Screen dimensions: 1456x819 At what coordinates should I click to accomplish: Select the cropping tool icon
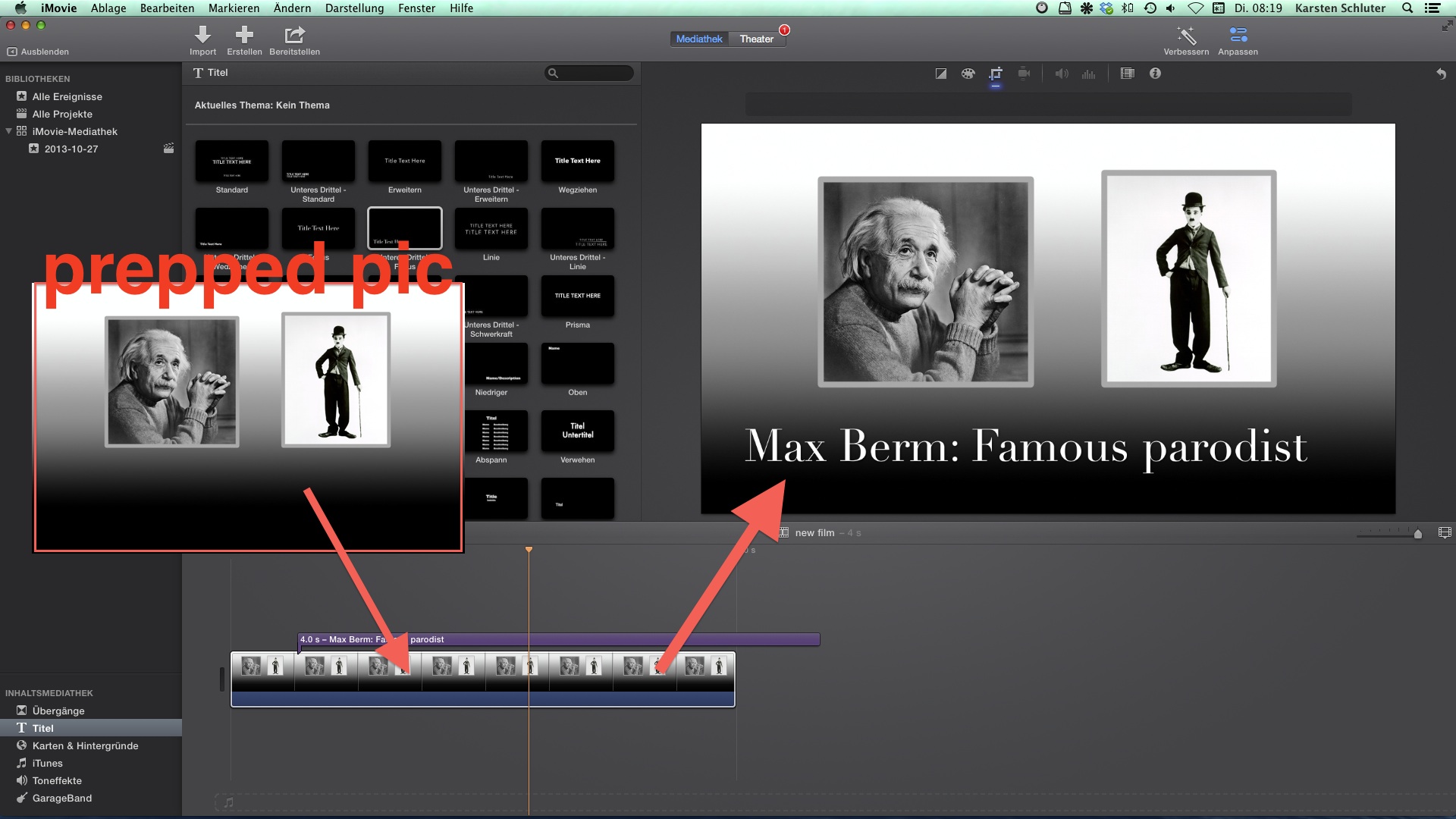coord(996,74)
